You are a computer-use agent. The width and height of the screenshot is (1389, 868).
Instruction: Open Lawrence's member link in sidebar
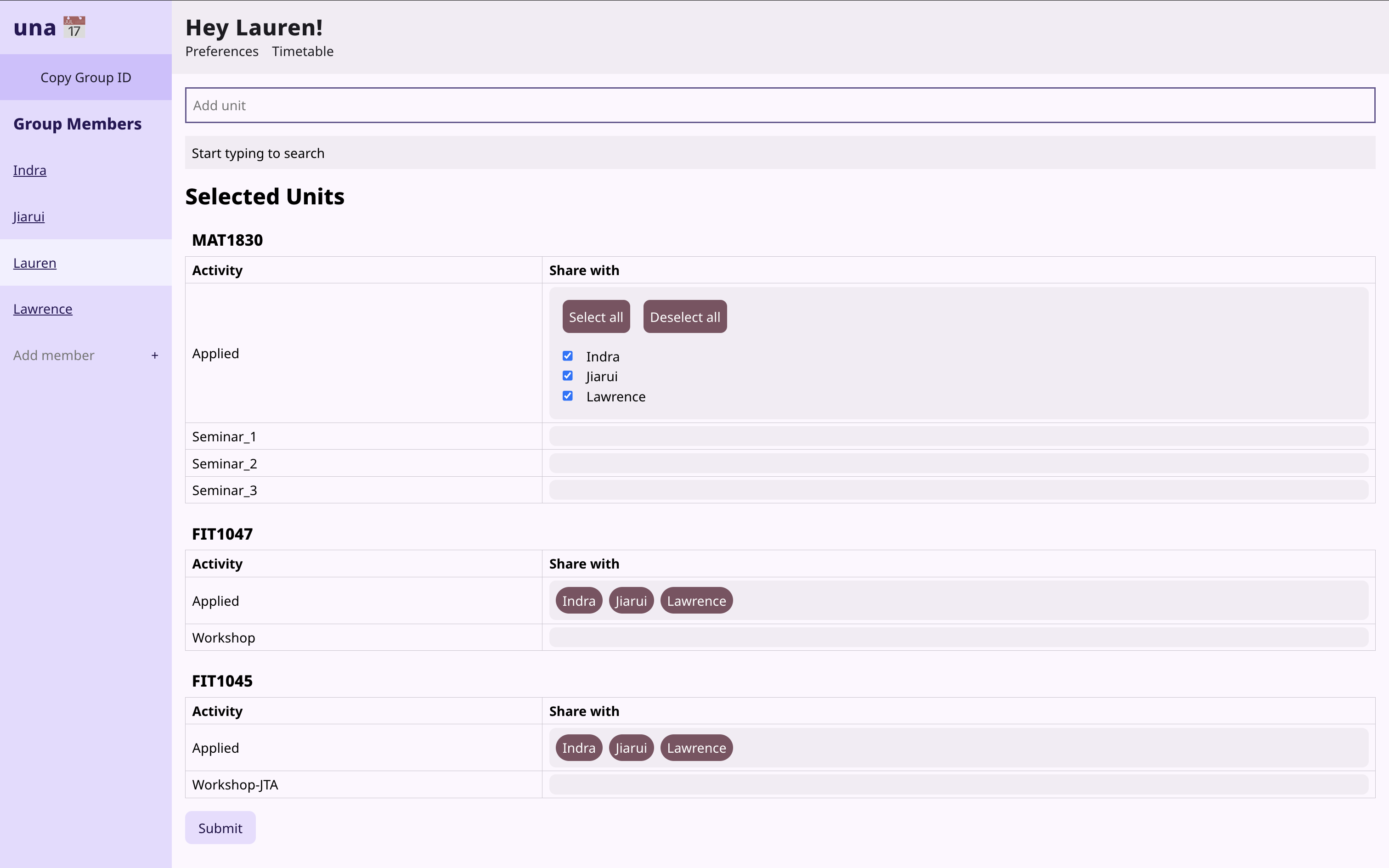click(x=42, y=309)
